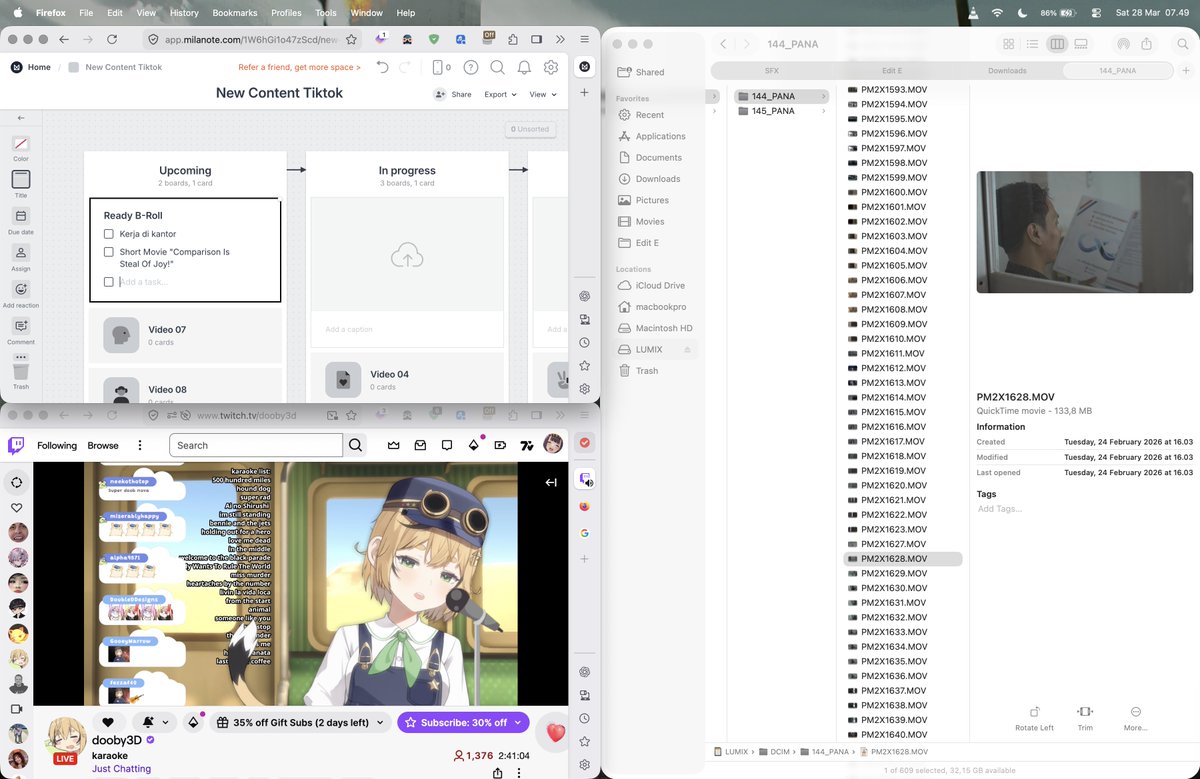Open macOS Control Center icon
Image resolution: width=1200 pixels, height=779 pixels.
click(x=1096, y=13)
